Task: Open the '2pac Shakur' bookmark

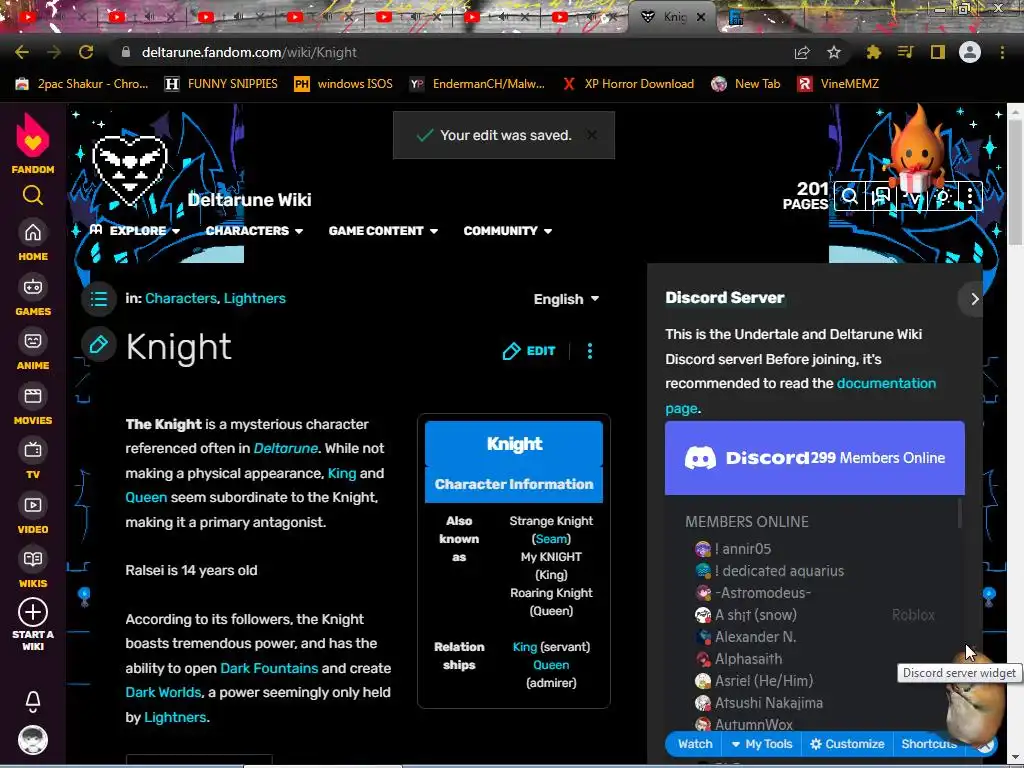Action: (x=82, y=84)
